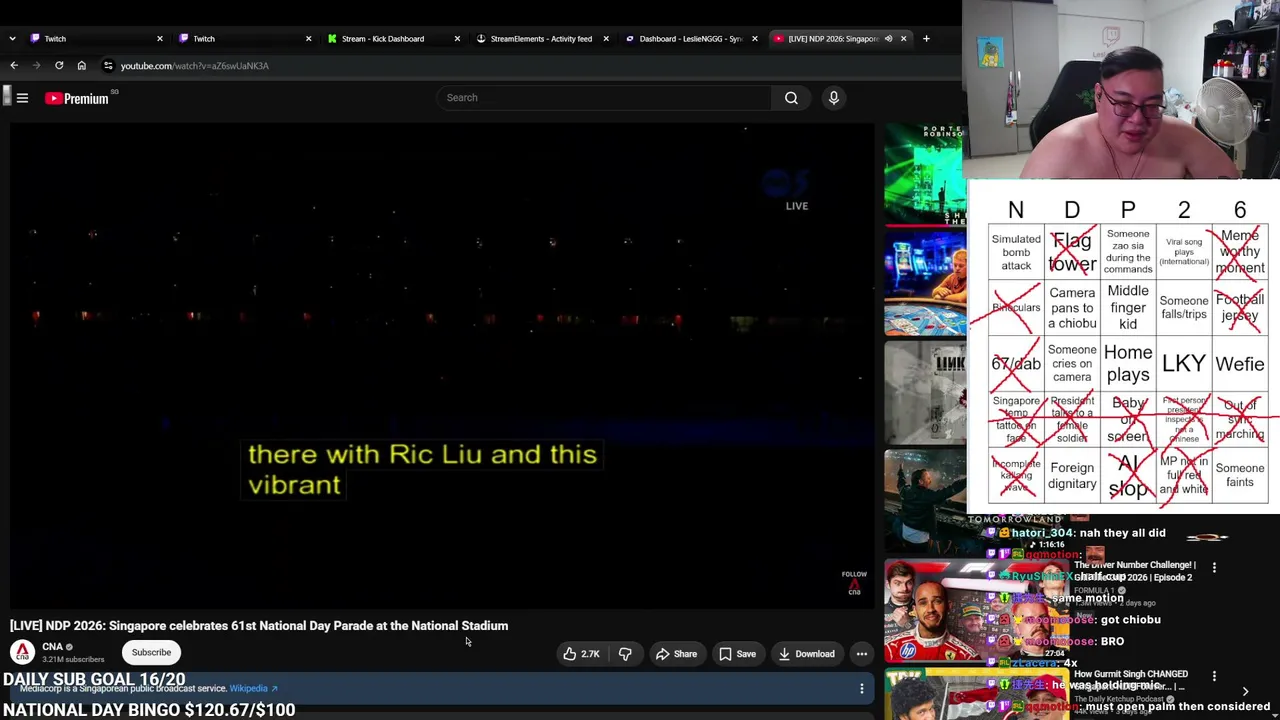The height and width of the screenshot is (720, 1280).
Task: Select the NDP 2026 video title text
Action: point(259,626)
